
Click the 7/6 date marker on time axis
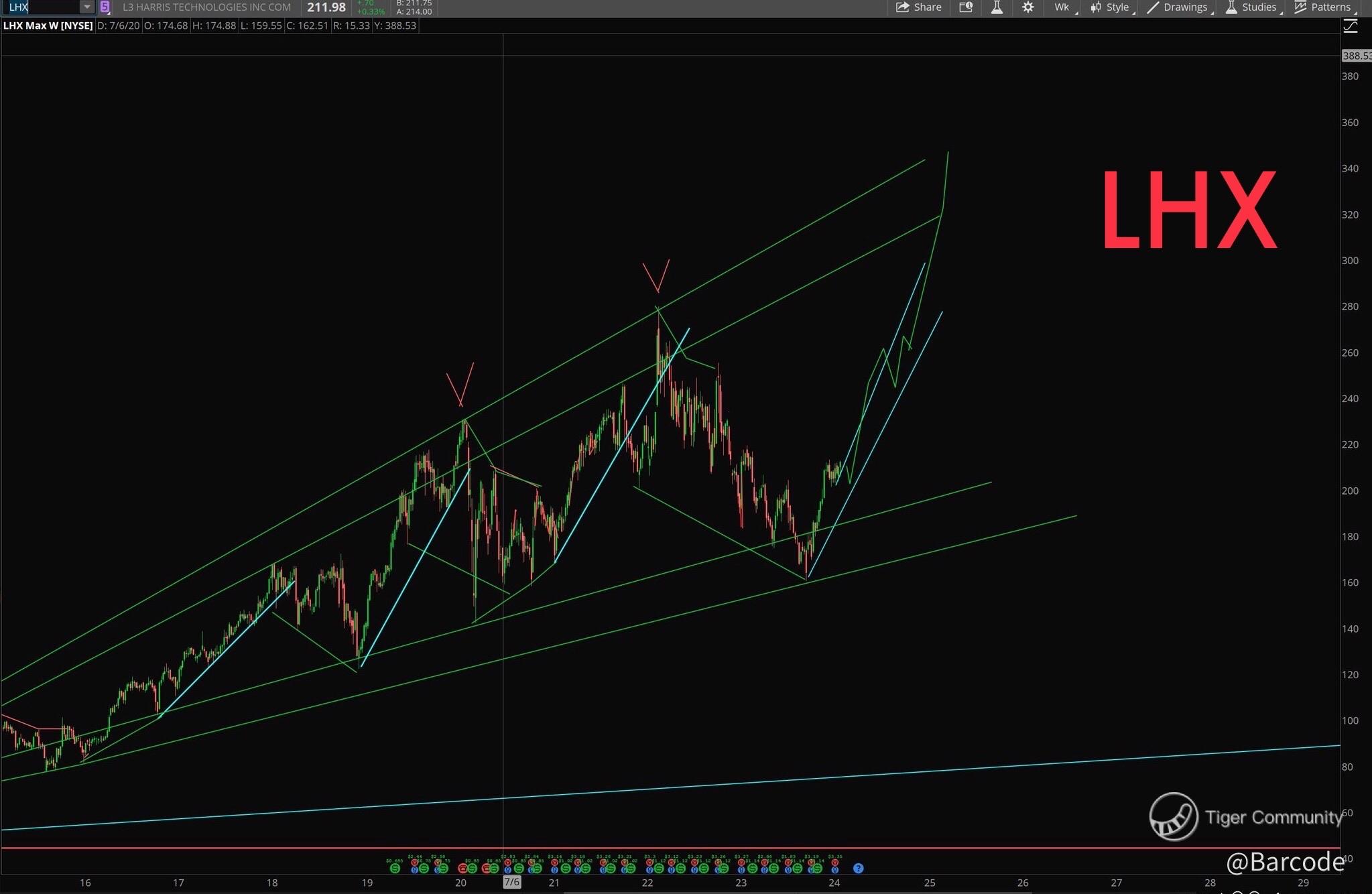pyautogui.click(x=511, y=883)
